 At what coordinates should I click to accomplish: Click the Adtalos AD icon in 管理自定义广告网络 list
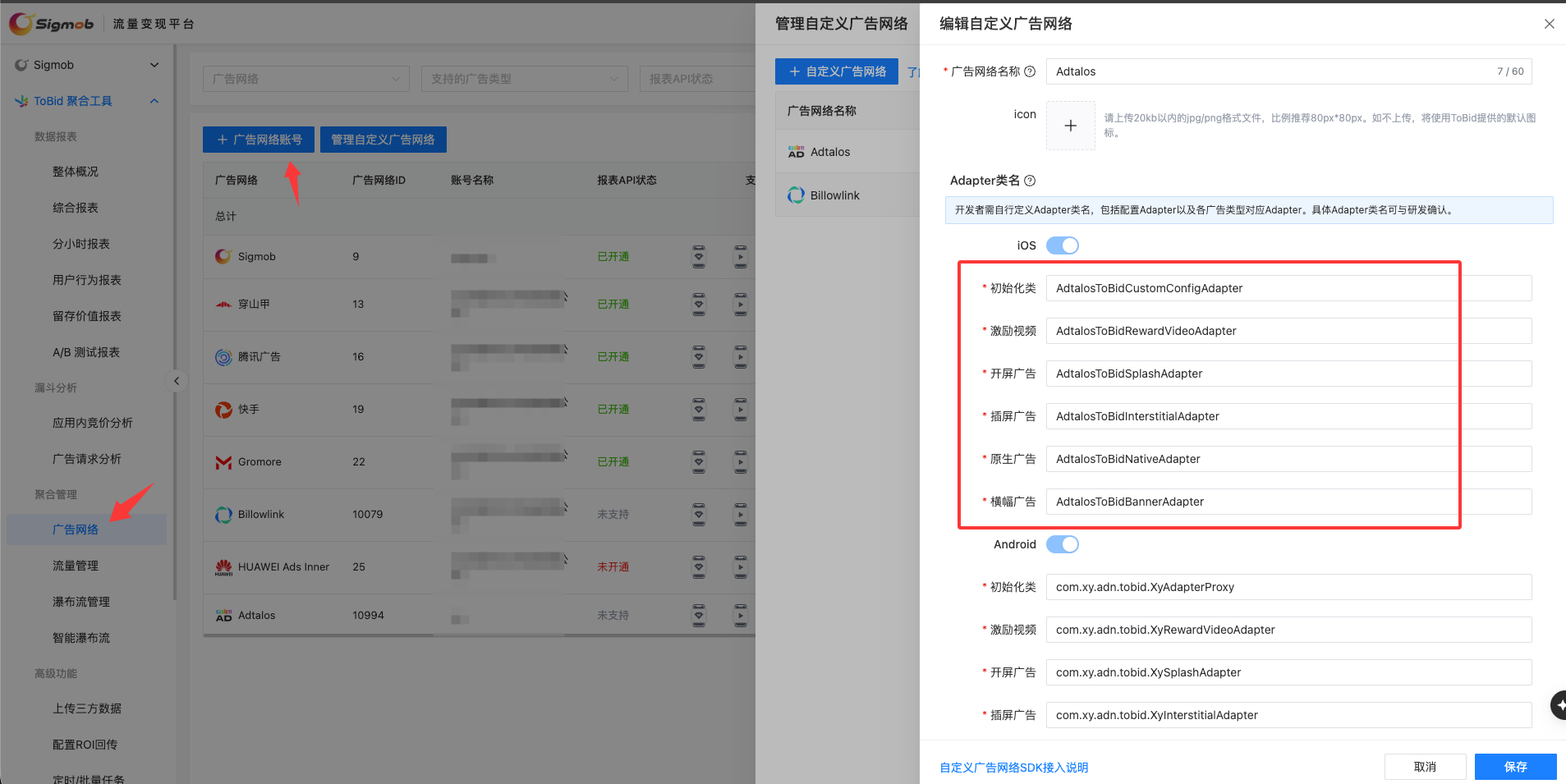pos(796,152)
